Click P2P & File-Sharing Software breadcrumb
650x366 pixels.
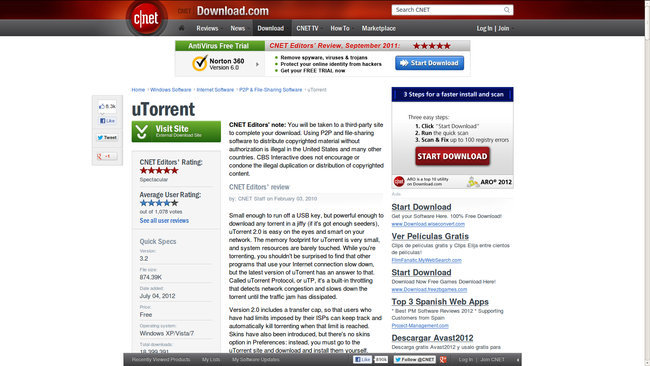(271, 90)
